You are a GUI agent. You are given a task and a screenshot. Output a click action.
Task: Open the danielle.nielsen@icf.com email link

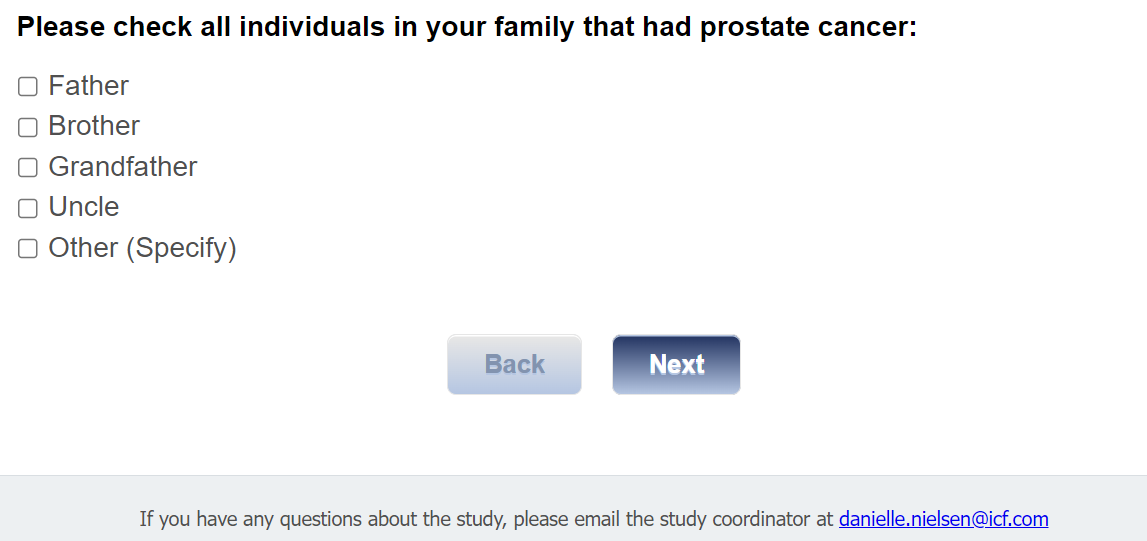pyautogui.click(x=943, y=519)
